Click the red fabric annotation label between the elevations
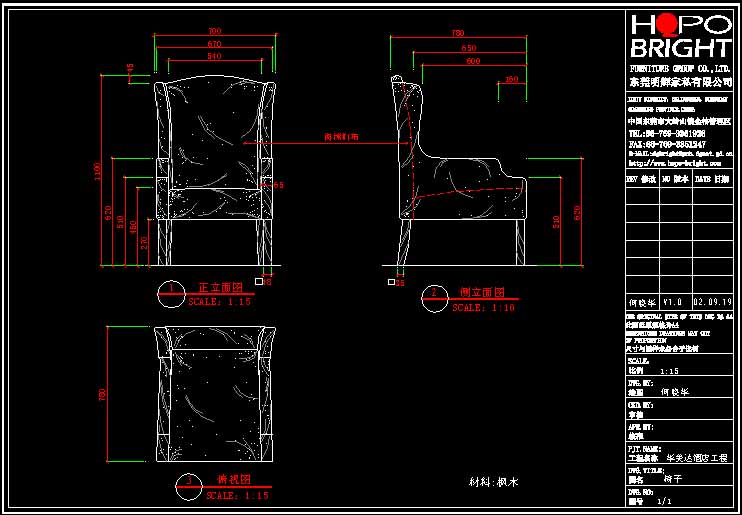 click(341, 137)
